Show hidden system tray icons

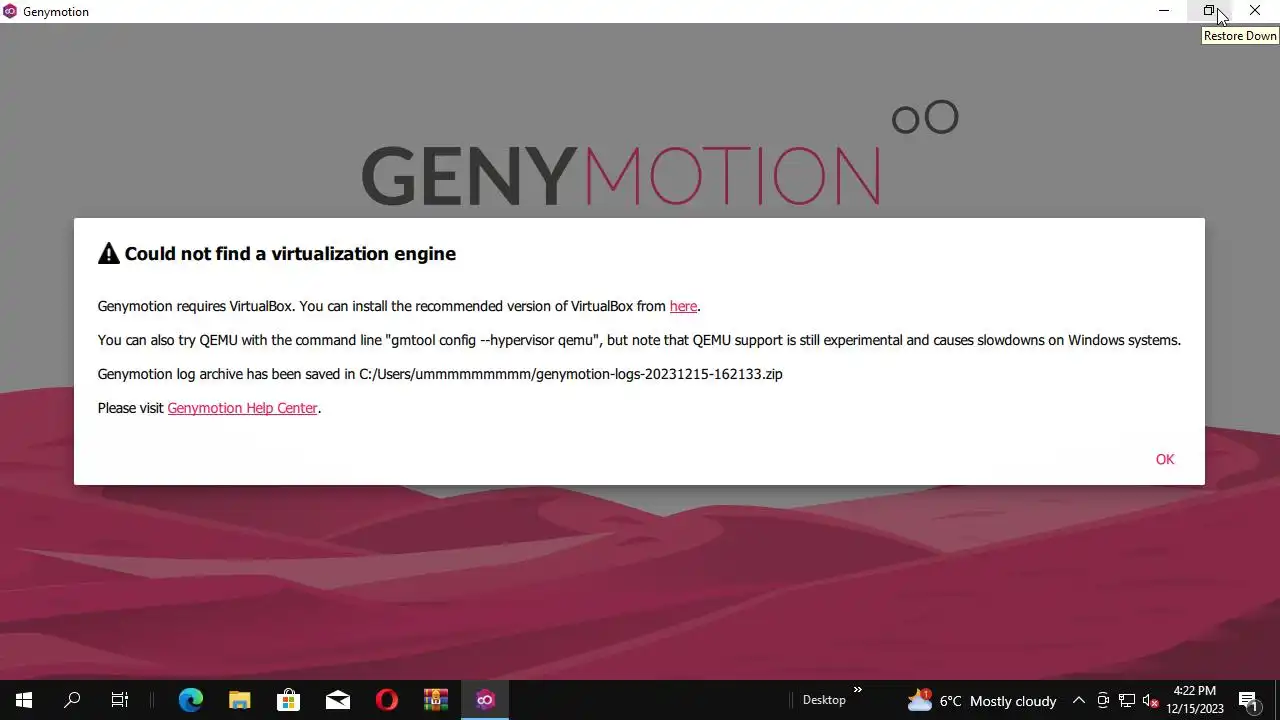[x=1079, y=700]
